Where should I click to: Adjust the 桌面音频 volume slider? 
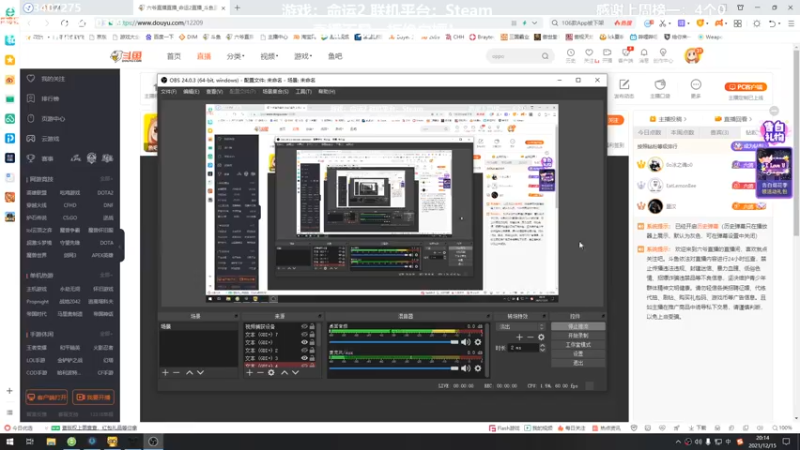point(393,342)
